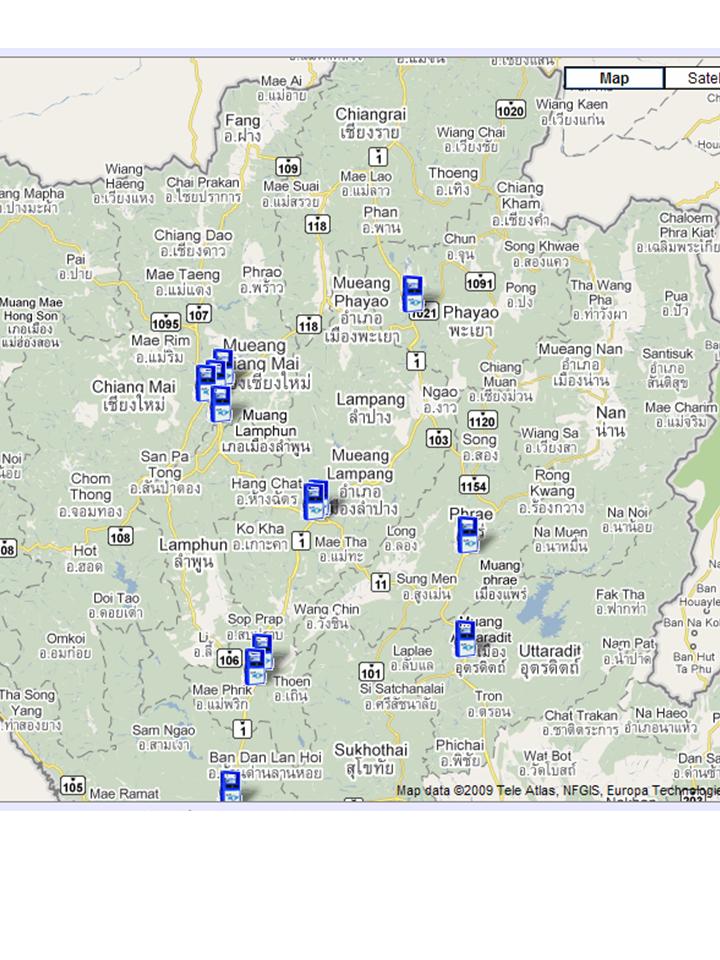Click the Mae Ramat label

pyautogui.click(x=124, y=793)
